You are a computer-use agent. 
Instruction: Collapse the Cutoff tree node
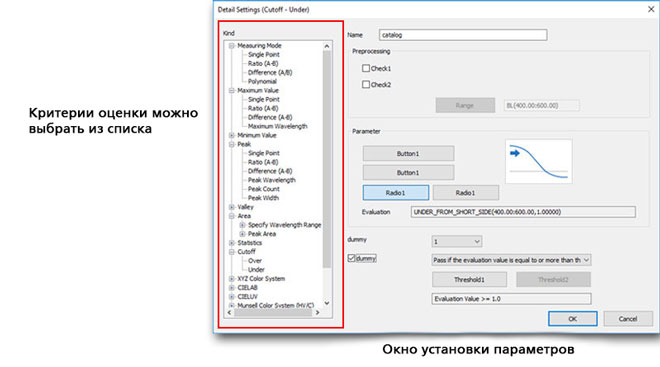(x=232, y=252)
